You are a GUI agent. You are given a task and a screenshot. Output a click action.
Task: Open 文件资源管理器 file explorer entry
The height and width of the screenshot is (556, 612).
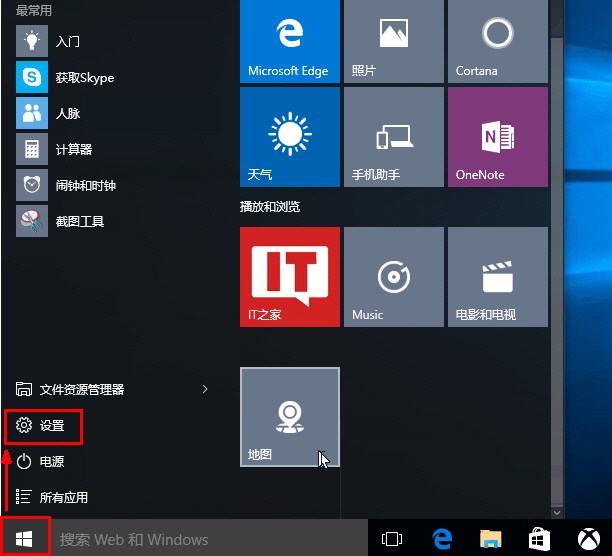coord(70,389)
